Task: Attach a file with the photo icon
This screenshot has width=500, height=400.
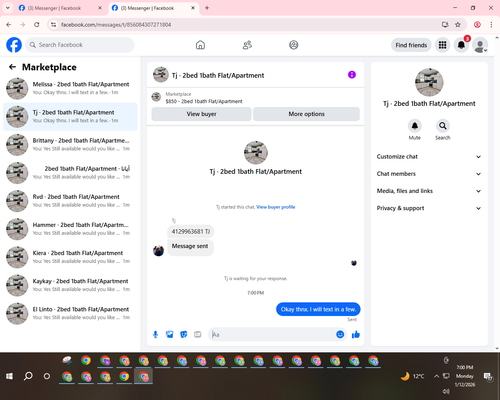Action: click(x=170, y=334)
